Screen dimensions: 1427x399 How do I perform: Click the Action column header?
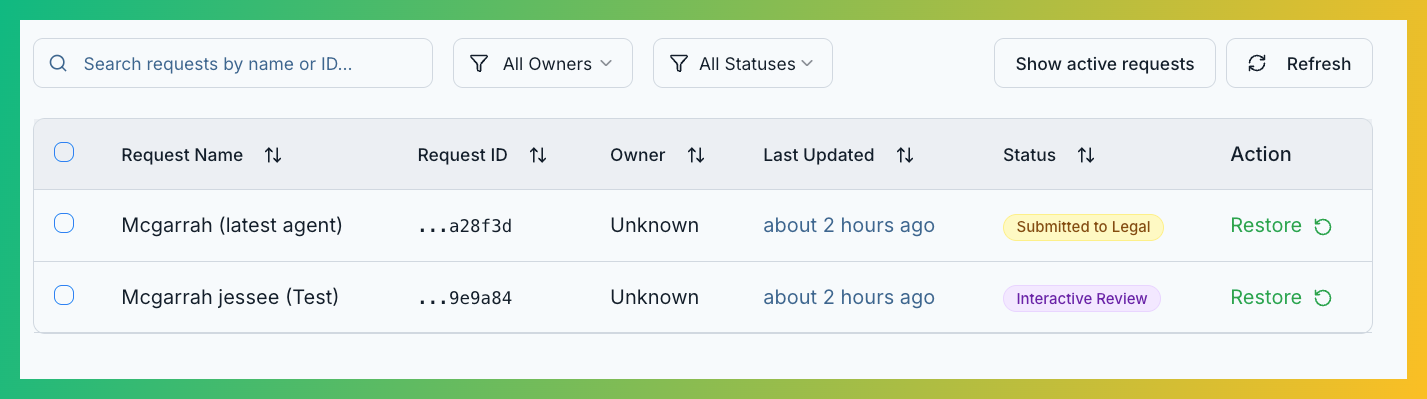tap(1261, 154)
